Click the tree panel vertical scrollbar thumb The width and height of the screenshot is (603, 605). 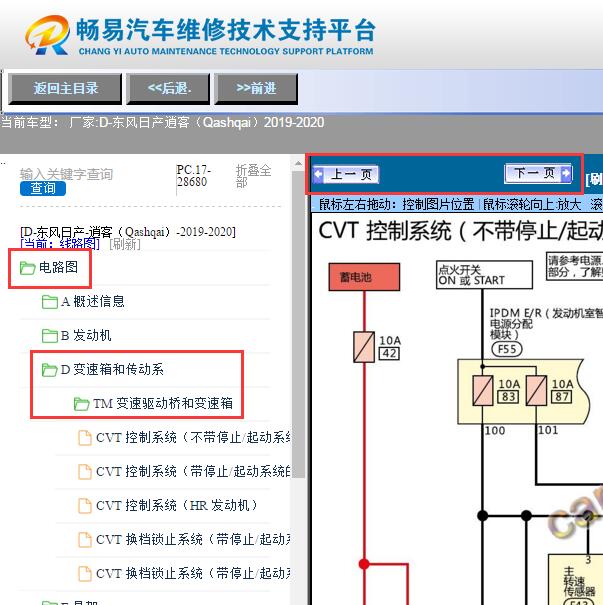[x=298, y=324]
